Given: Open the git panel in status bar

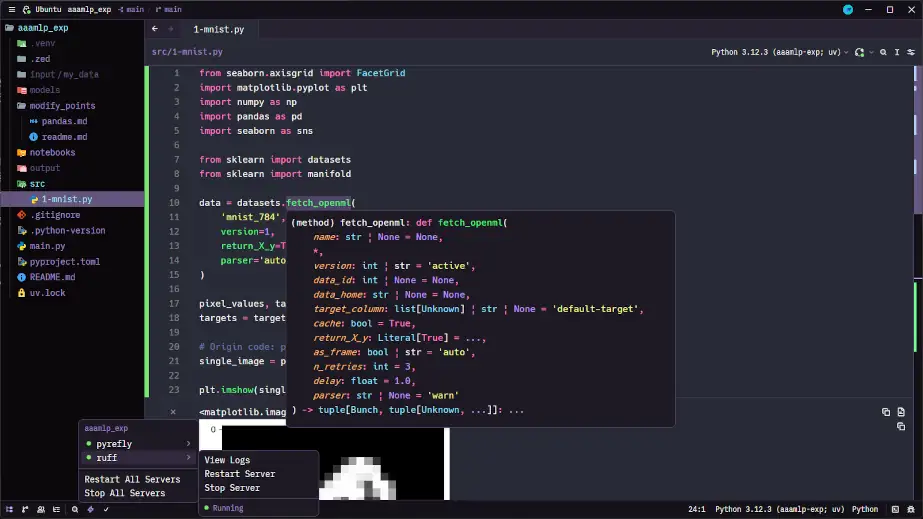Looking at the screenshot, I should (x=25, y=510).
